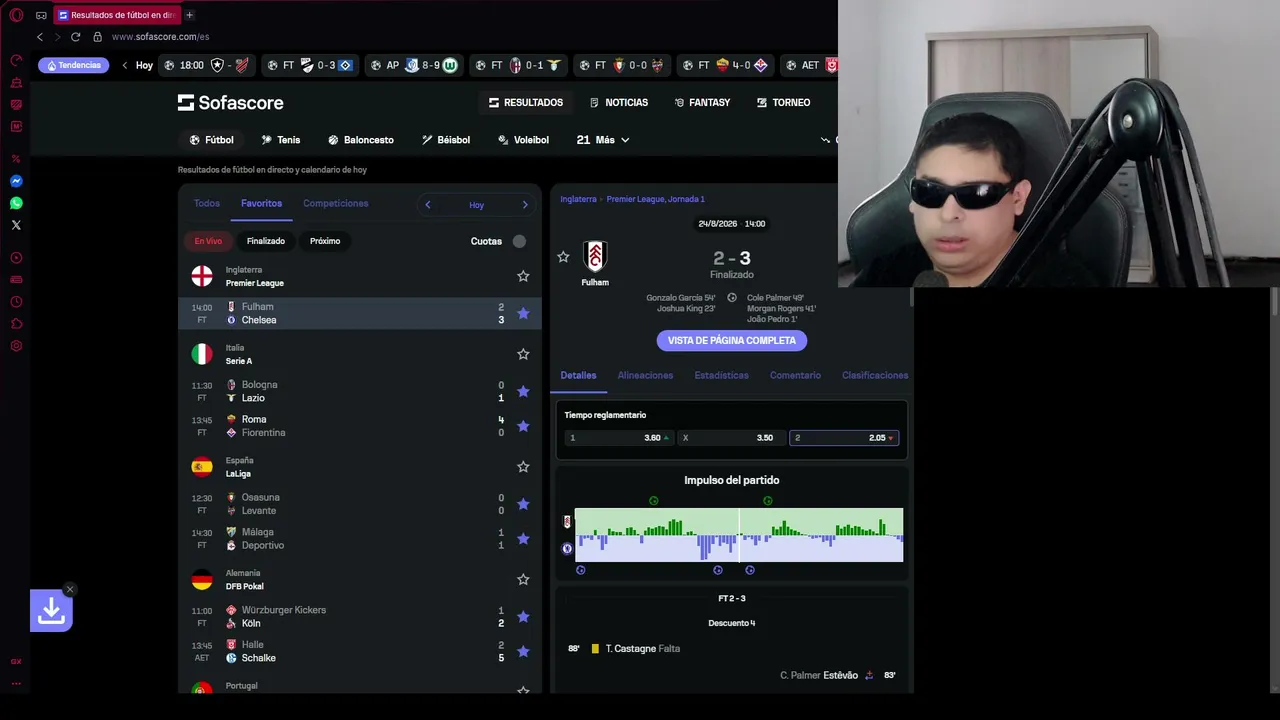Go to the previous day in date picker
The height and width of the screenshot is (720, 1280).
428,205
